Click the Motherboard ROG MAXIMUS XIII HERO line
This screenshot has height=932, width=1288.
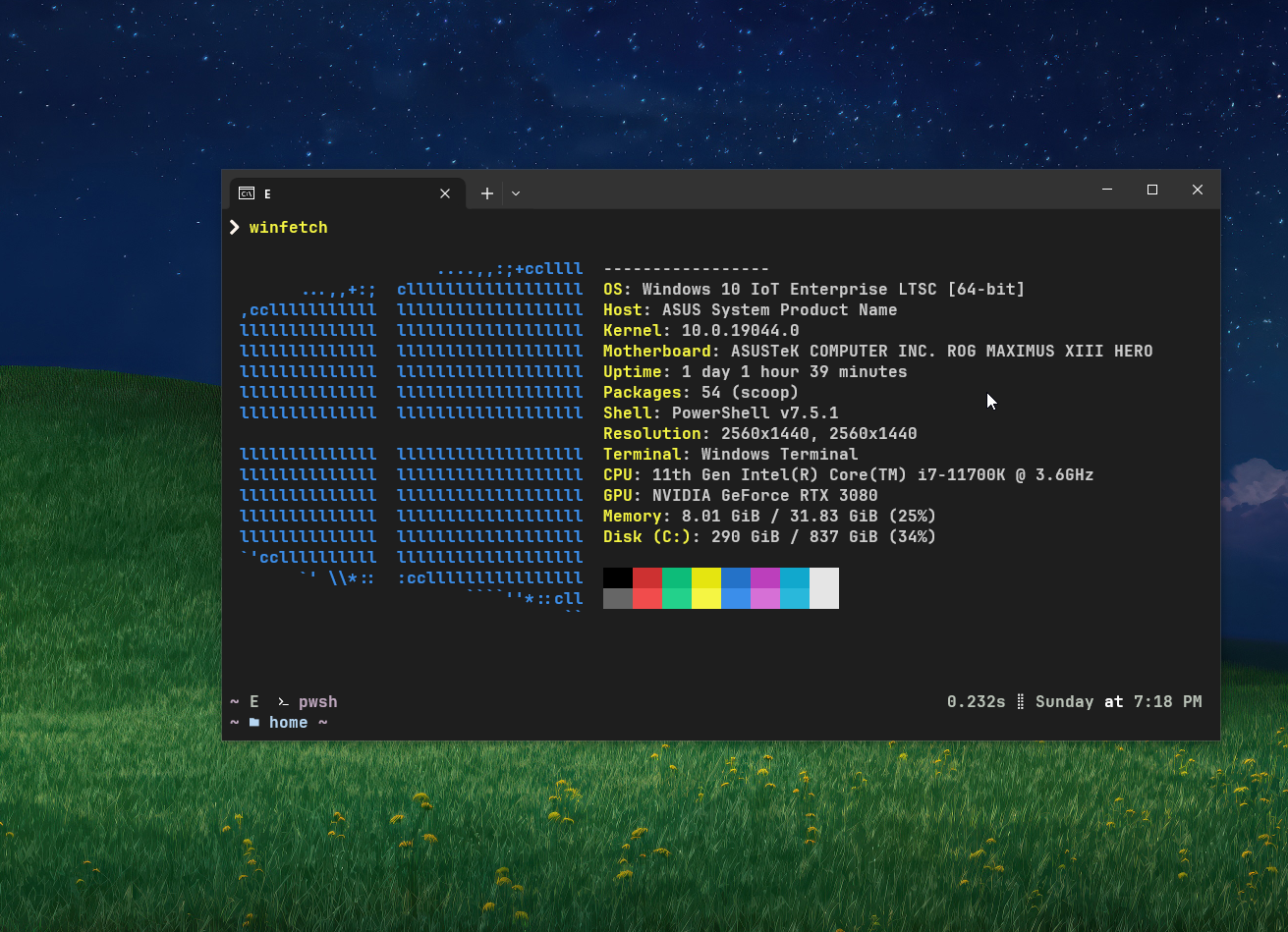[x=878, y=352]
